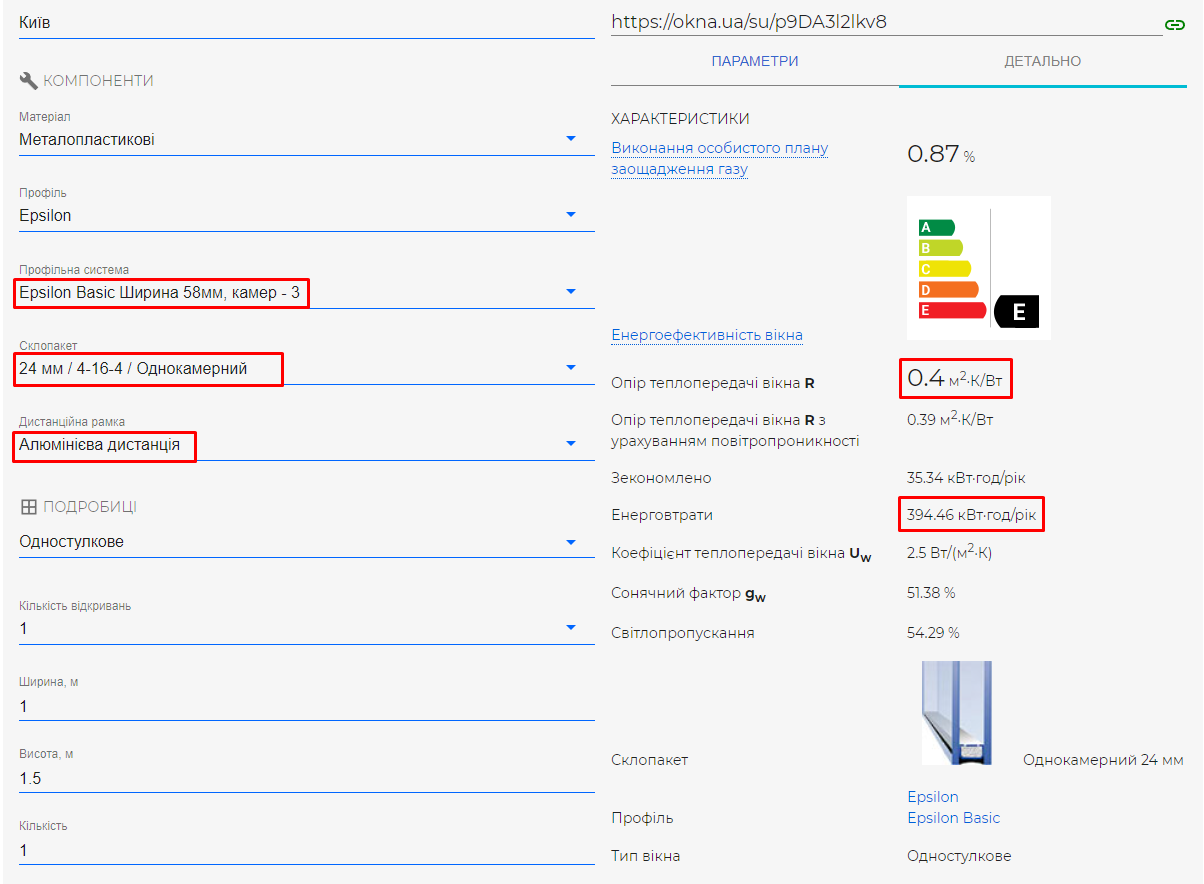The image size is (1204, 884).
Task: Follow the Epsilon Basic profile link
Action: coord(954,818)
